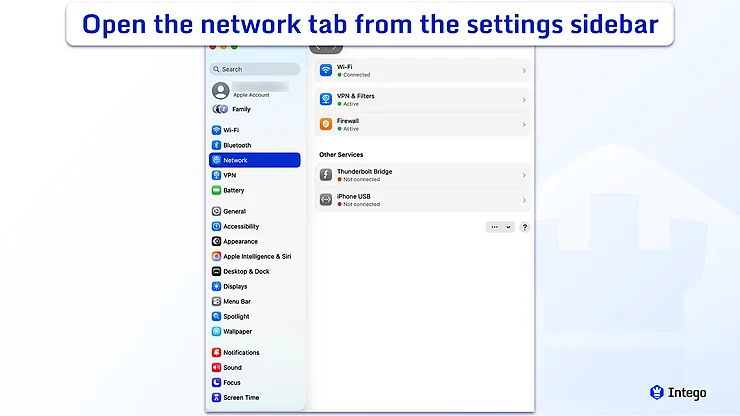Click the Menu Bar sidebar icon

tap(216, 301)
